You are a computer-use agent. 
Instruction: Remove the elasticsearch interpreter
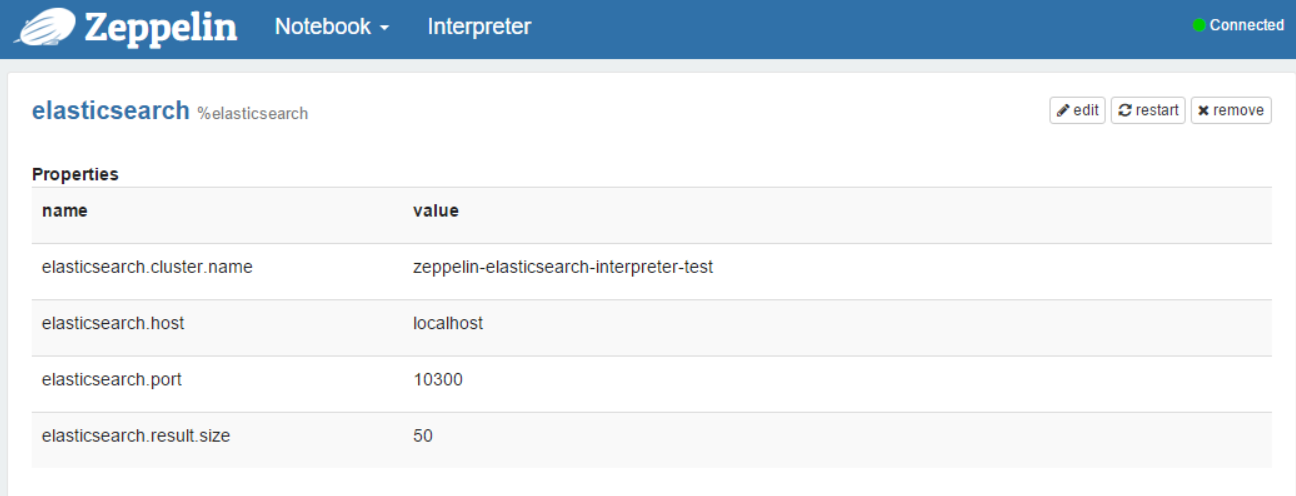[1231, 110]
